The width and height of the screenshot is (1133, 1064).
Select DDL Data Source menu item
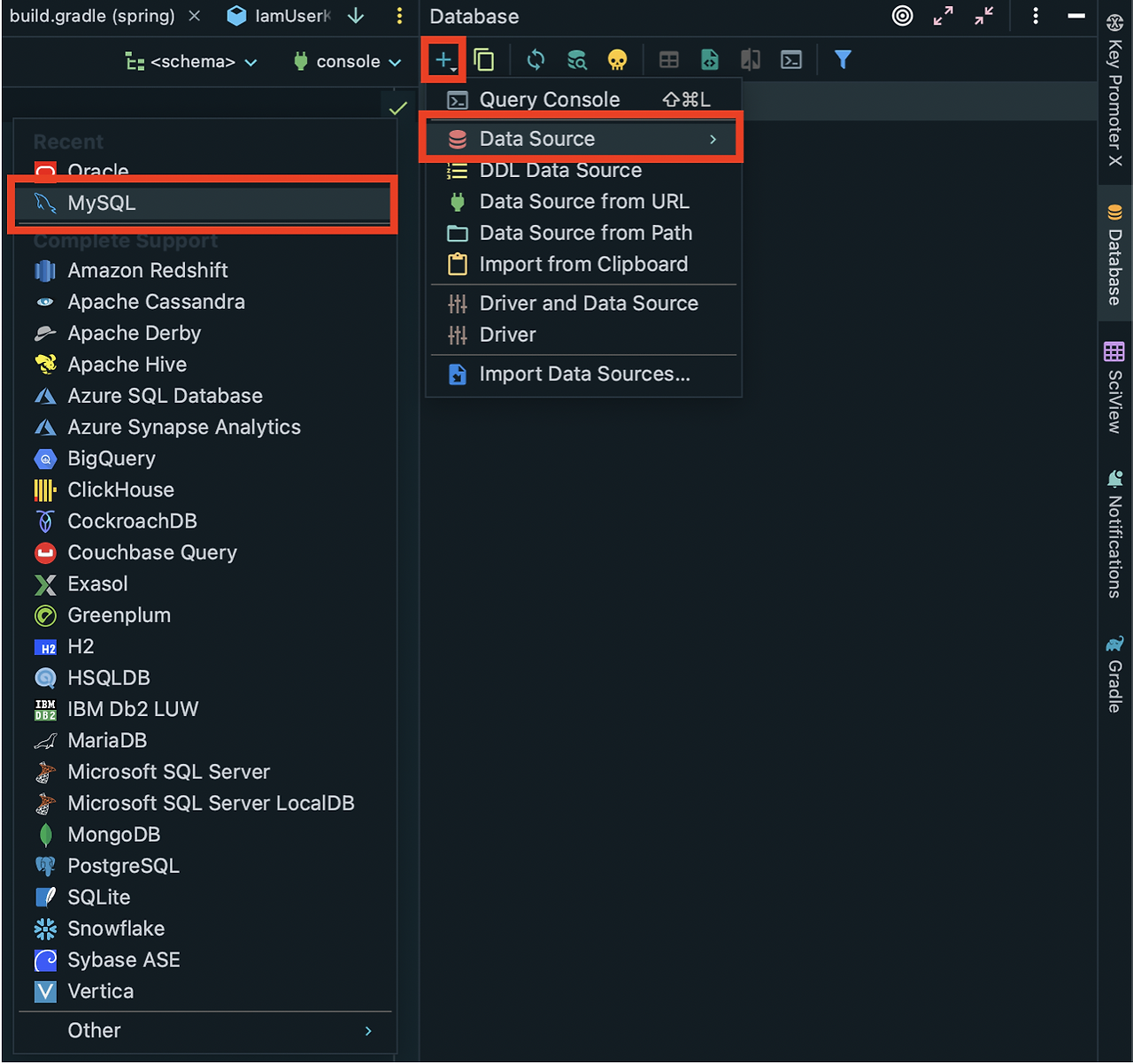tap(583, 170)
